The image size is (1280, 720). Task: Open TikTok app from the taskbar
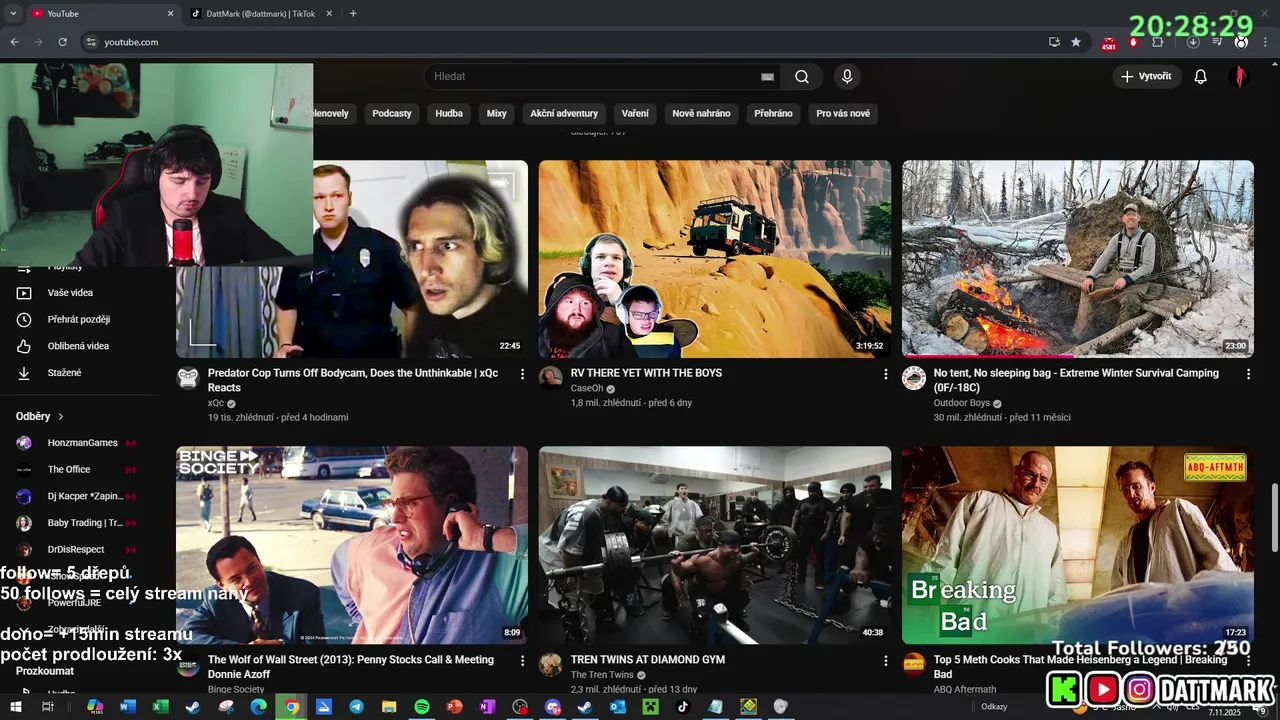click(x=683, y=707)
